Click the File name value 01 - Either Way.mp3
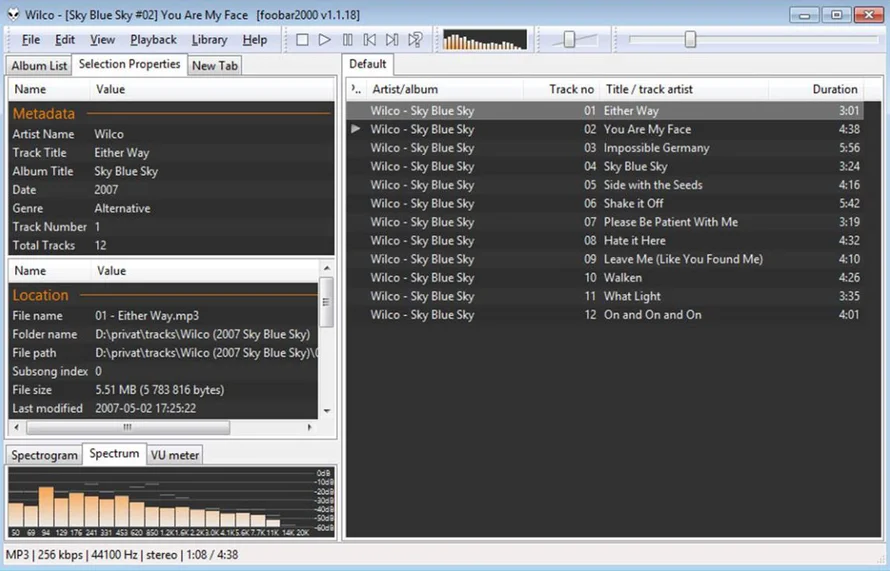The height and width of the screenshot is (571, 890). tap(147, 316)
